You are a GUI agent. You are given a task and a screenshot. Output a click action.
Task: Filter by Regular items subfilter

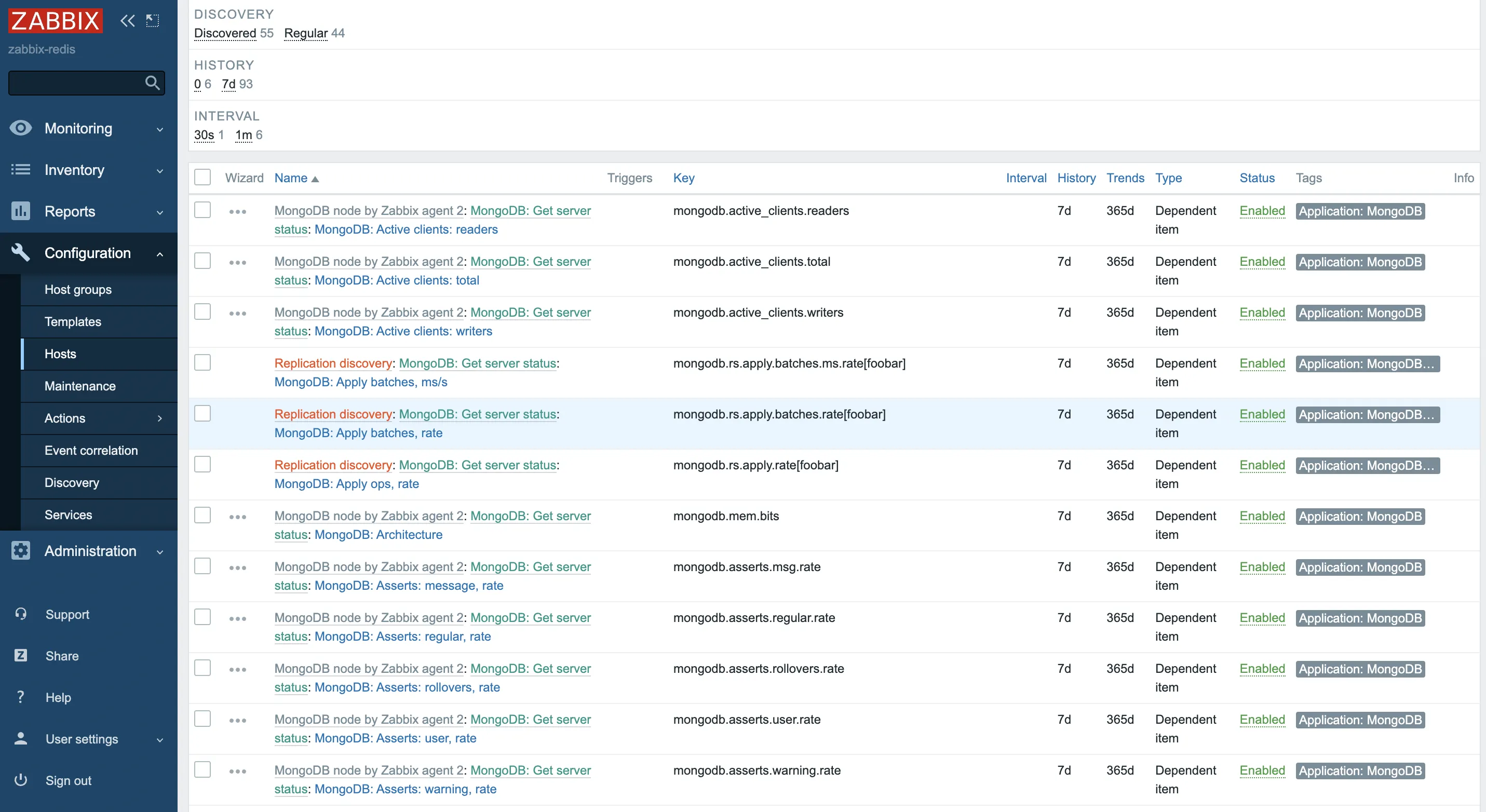click(306, 33)
